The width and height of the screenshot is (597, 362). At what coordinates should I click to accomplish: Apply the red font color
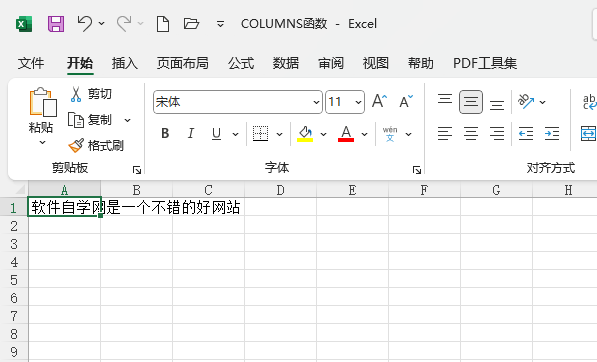click(346, 134)
